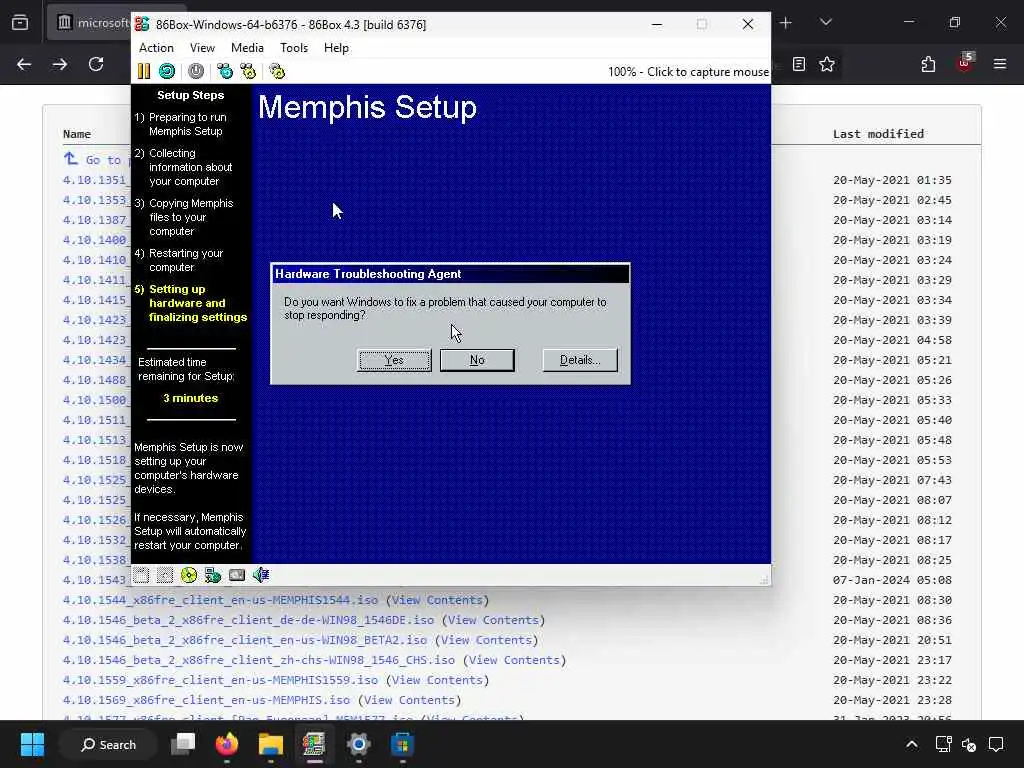Open 4.10.1546 WIN98_1546_CHS.iso link

click(x=259, y=660)
